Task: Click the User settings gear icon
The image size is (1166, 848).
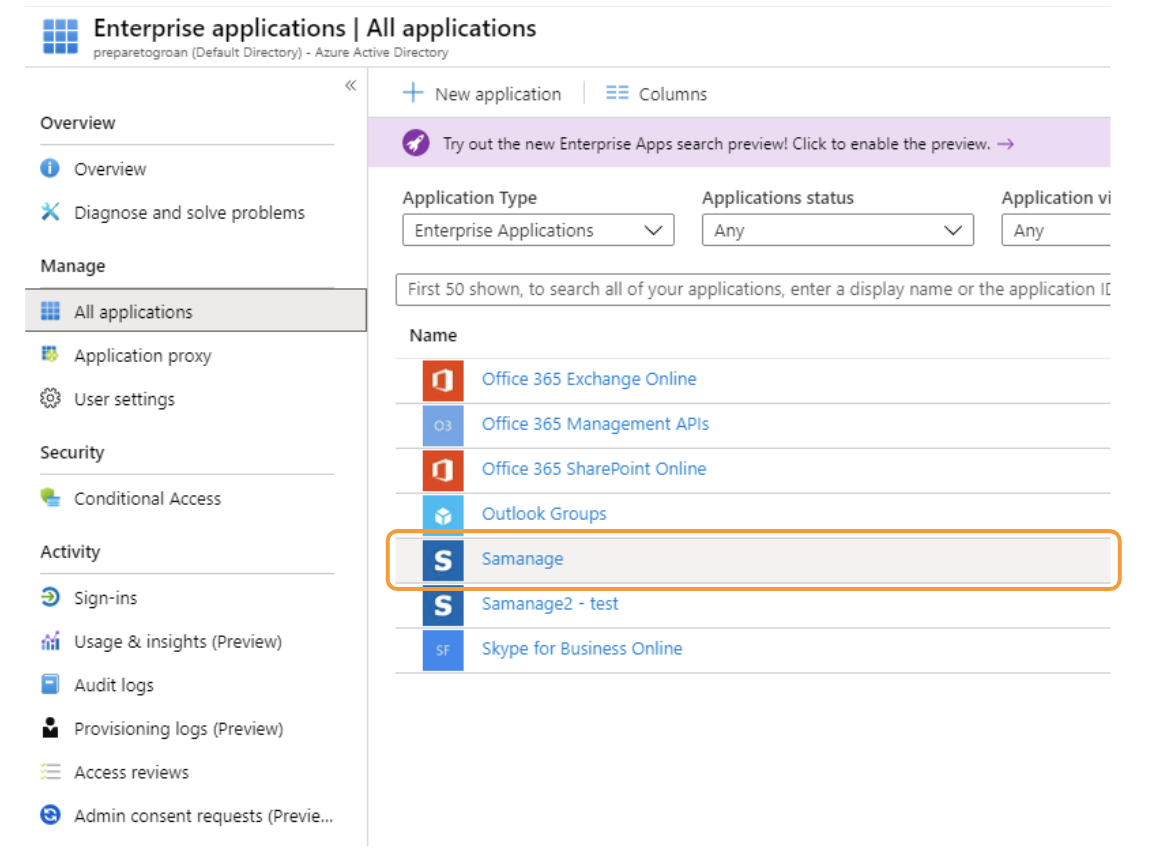Action: (50, 399)
